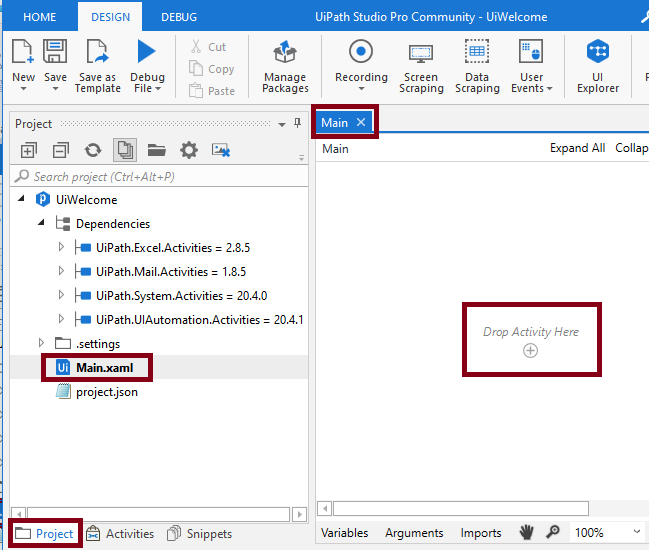Expand UiPath.Mail.Activities dependency
The image size is (649, 550).
point(61,271)
